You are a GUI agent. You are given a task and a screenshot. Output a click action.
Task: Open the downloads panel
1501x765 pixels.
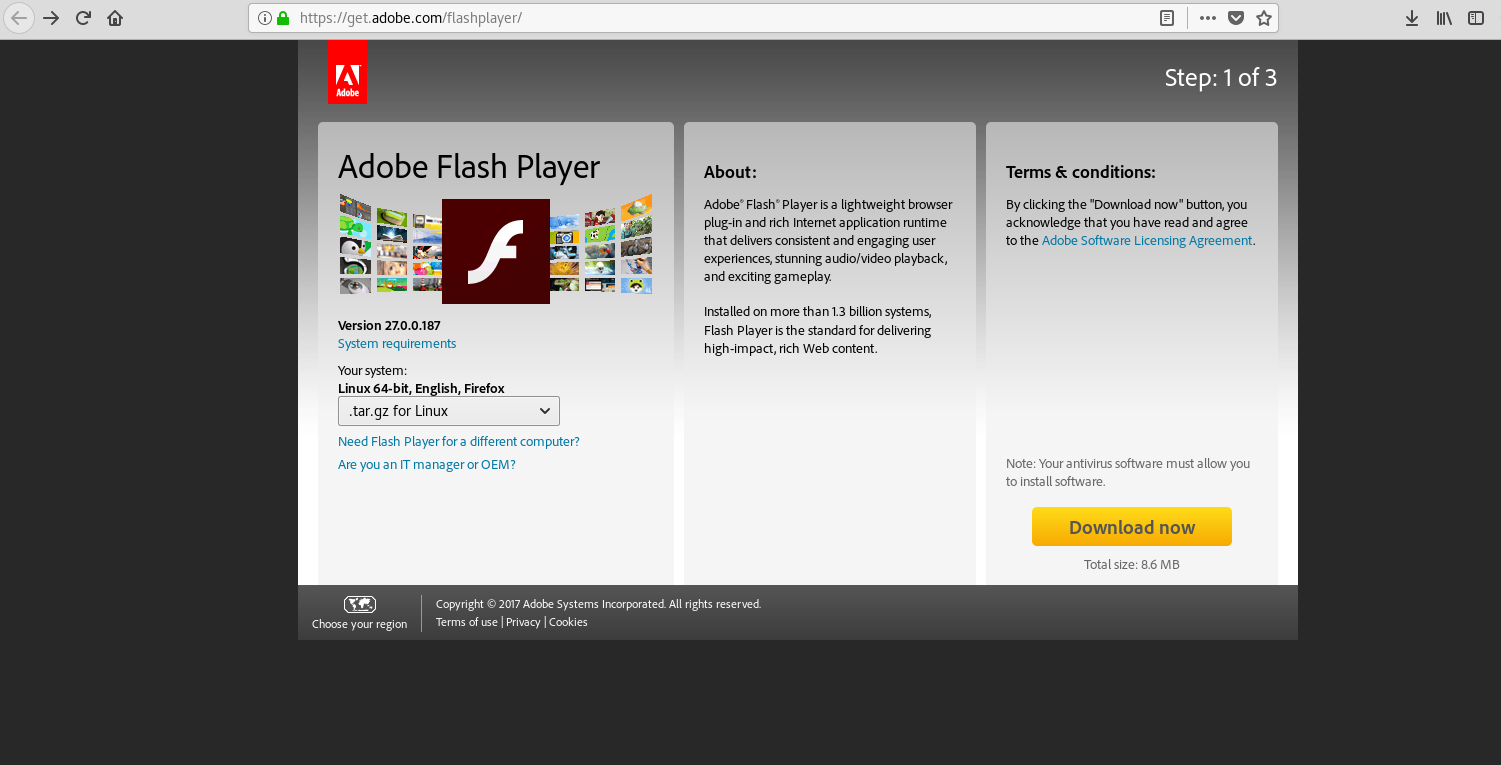click(x=1412, y=18)
